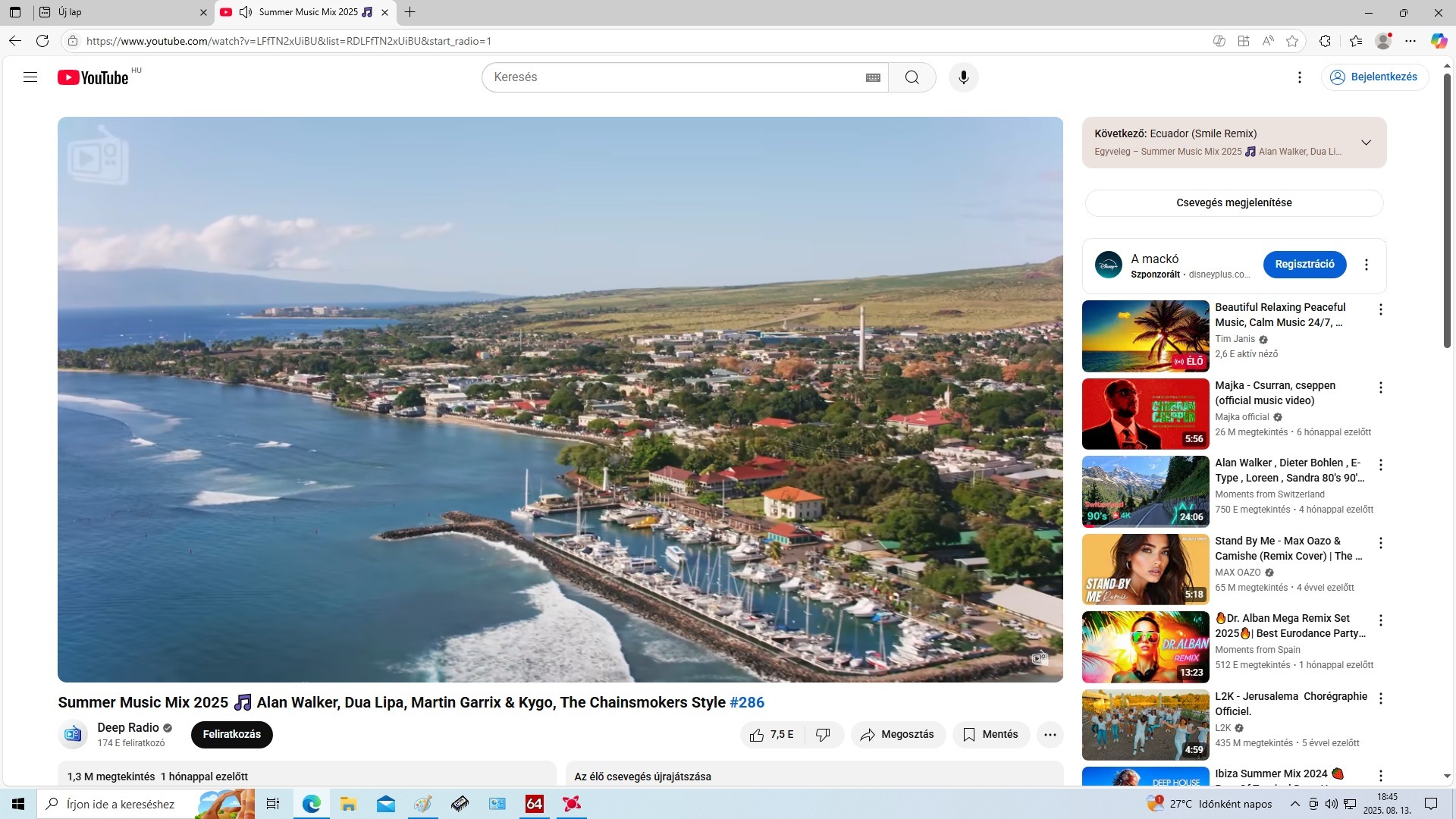This screenshot has width=1456, height=819.
Task: Mute the tab via speaker icon
Action: 245,12
